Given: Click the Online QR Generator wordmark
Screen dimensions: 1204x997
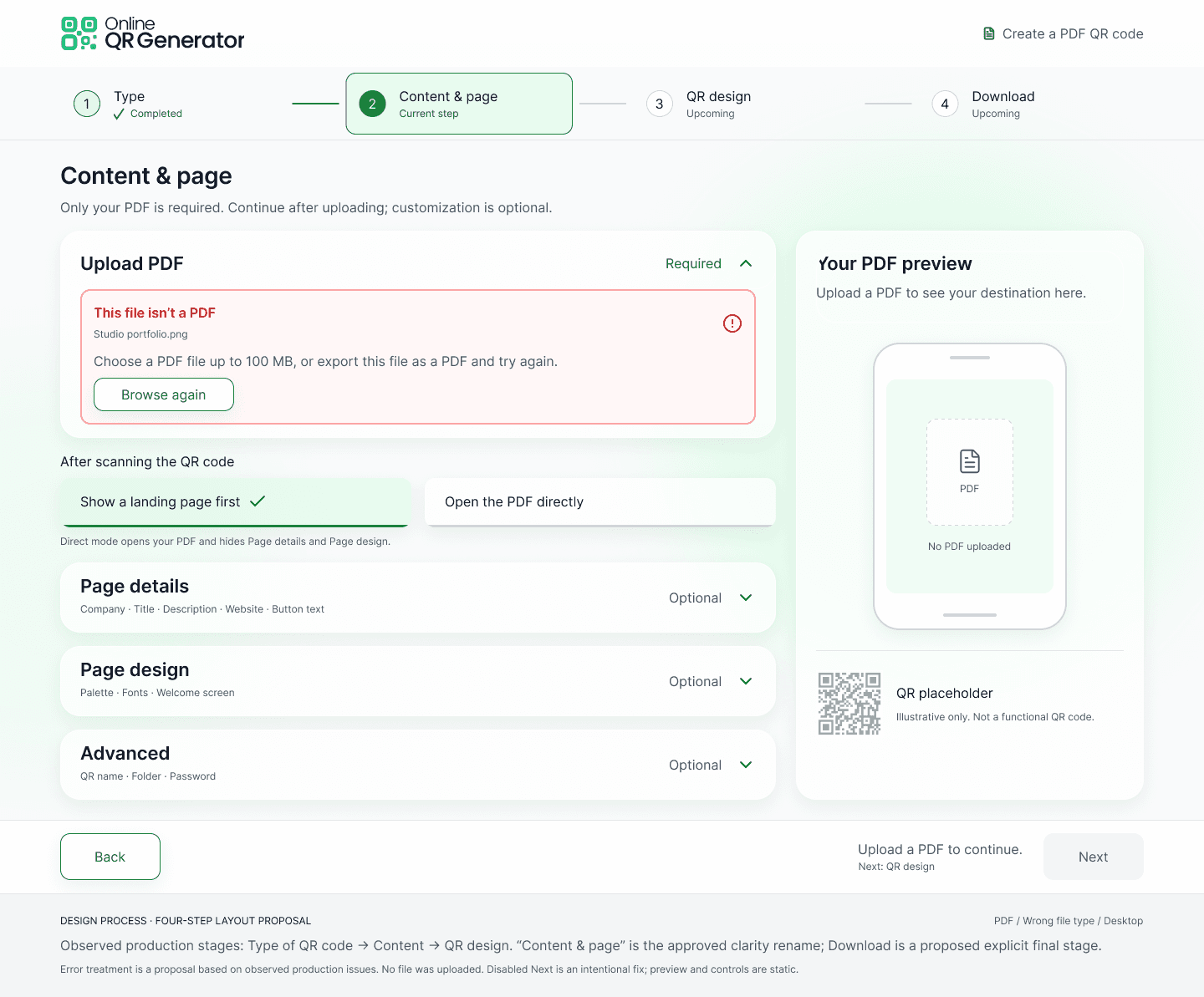Looking at the screenshot, I should click(x=175, y=33).
